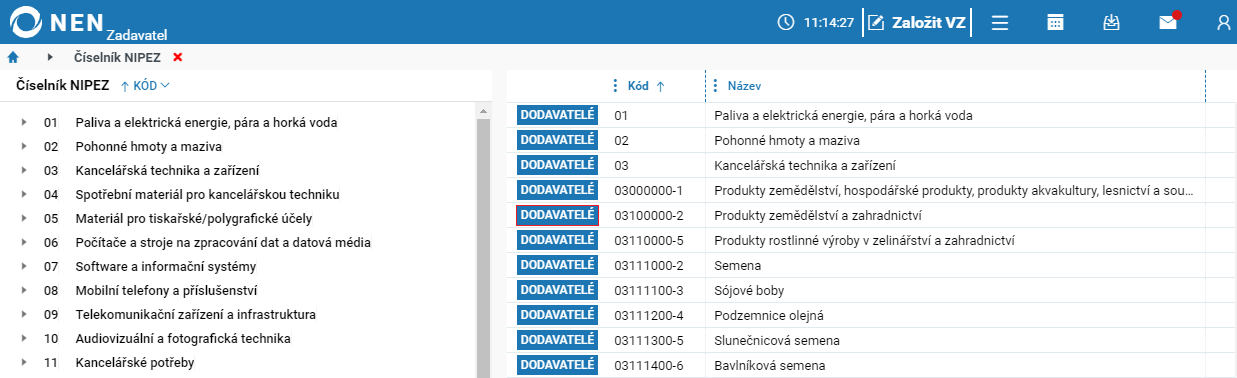Open the KÓD sort dropdown in tree panel
This screenshot has width=1237, height=378.
(x=145, y=86)
